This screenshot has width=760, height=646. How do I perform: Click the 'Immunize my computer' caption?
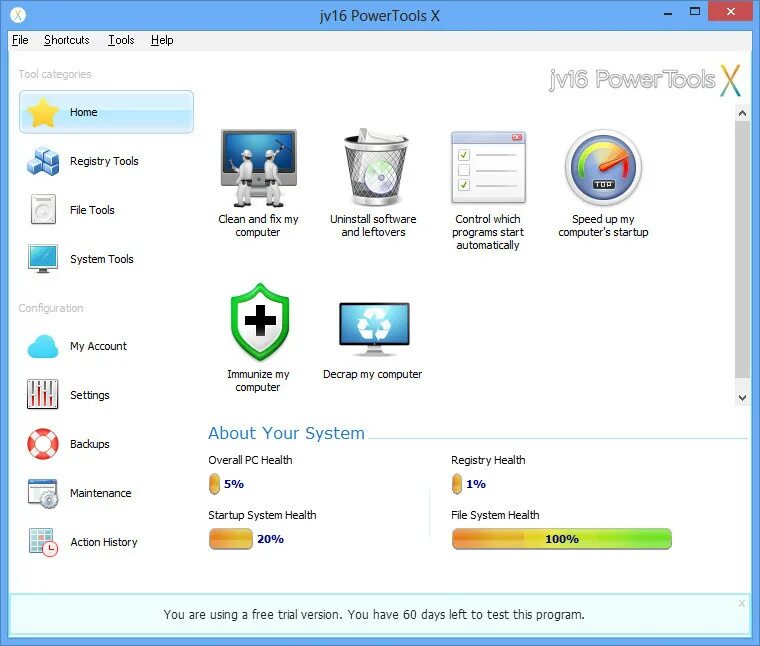(x=258, y=380)
